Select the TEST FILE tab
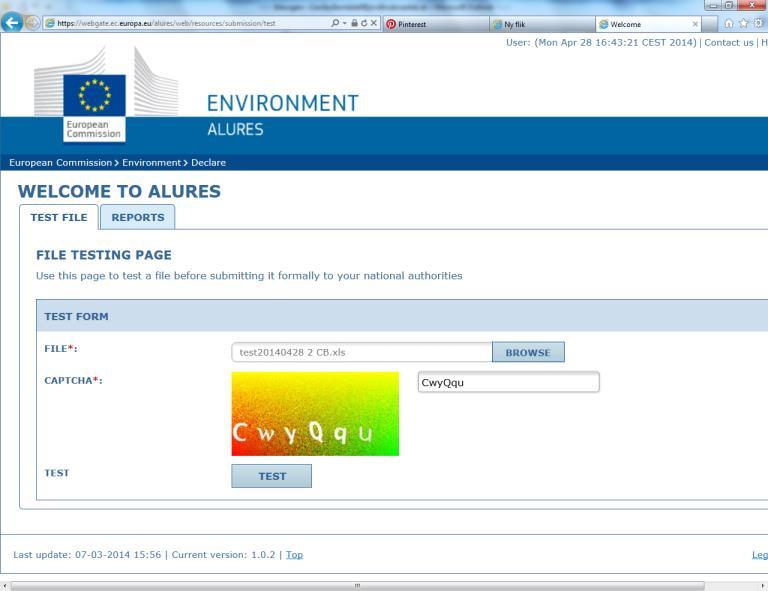Screen dimensions: 768x591 coord(59,217)
